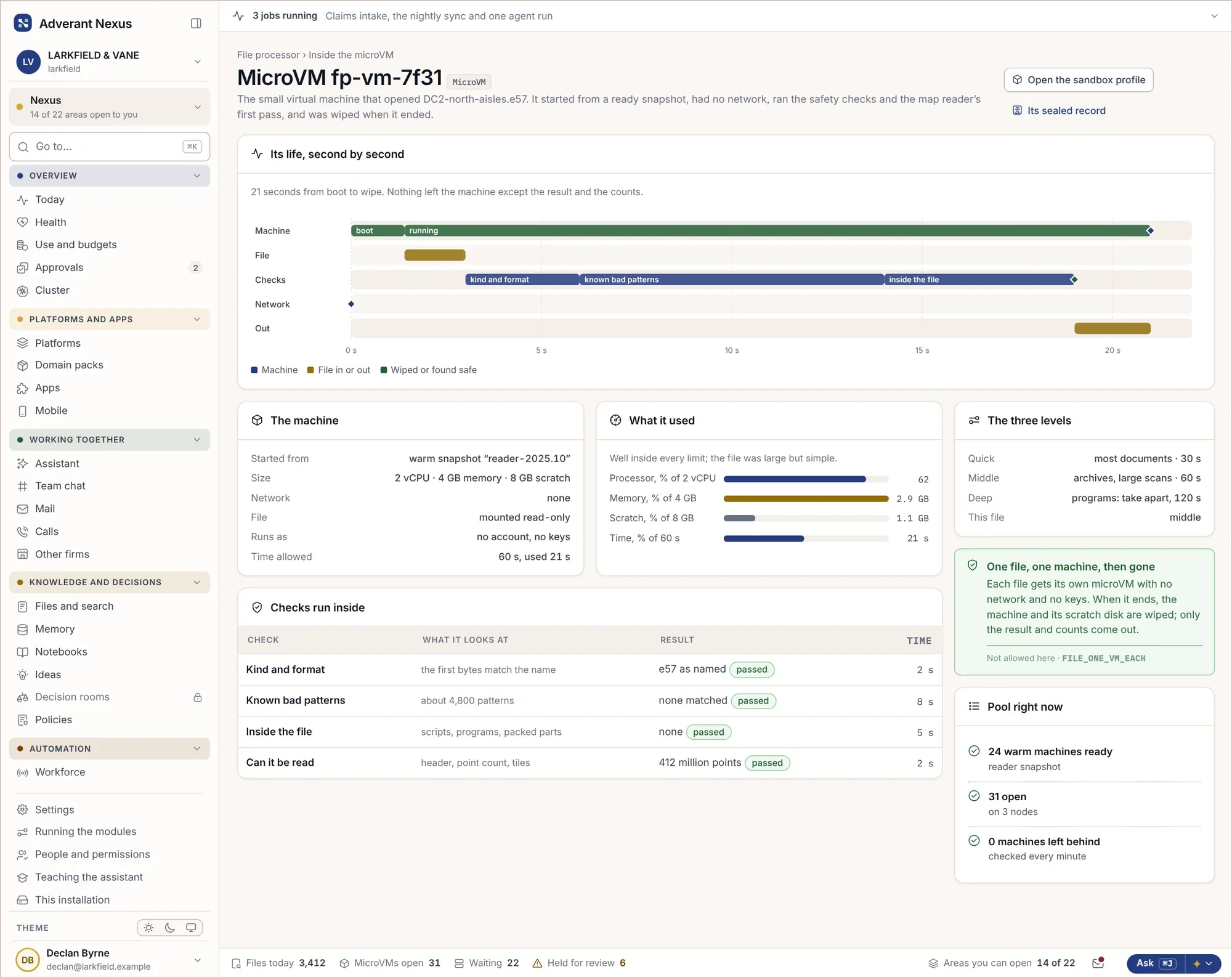1232x977 pixels.
Task: Select system theme monitor toggle
Action: (x=192, y=928)
